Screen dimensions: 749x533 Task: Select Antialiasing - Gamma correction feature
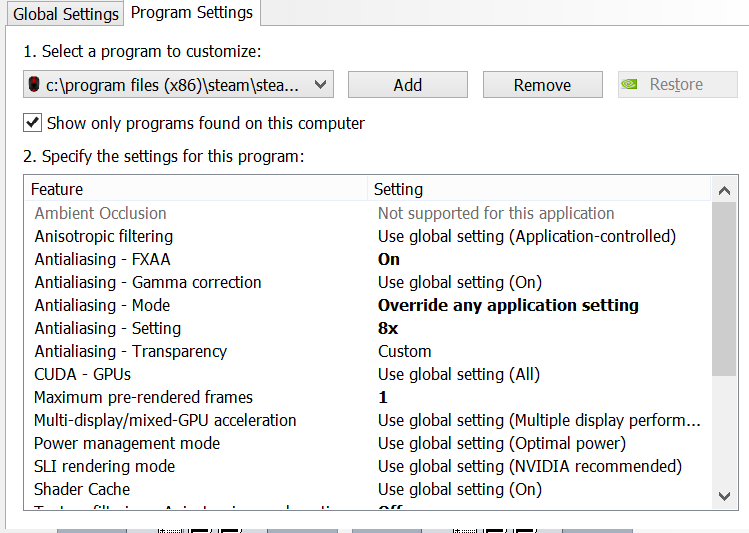[x=148, y=282]
